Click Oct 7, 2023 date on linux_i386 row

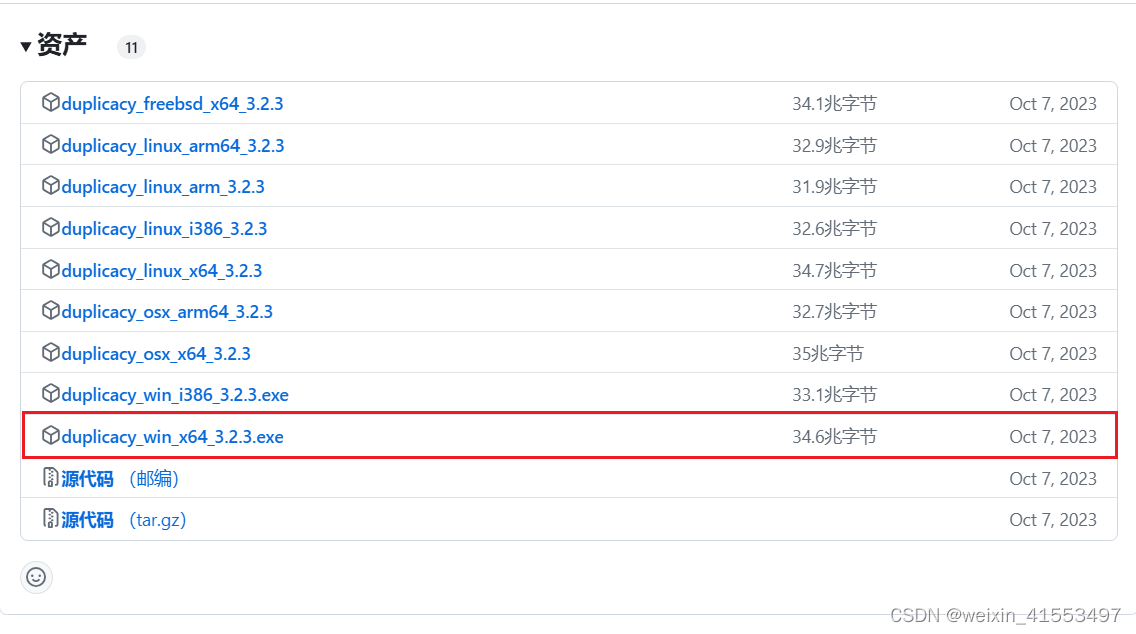(1053, 229)
